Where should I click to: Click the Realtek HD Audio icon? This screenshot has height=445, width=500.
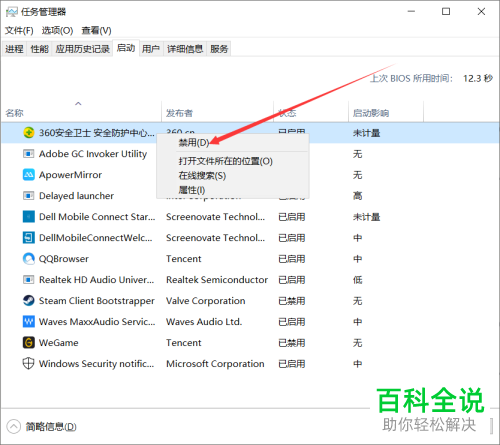tap(28, 280)
